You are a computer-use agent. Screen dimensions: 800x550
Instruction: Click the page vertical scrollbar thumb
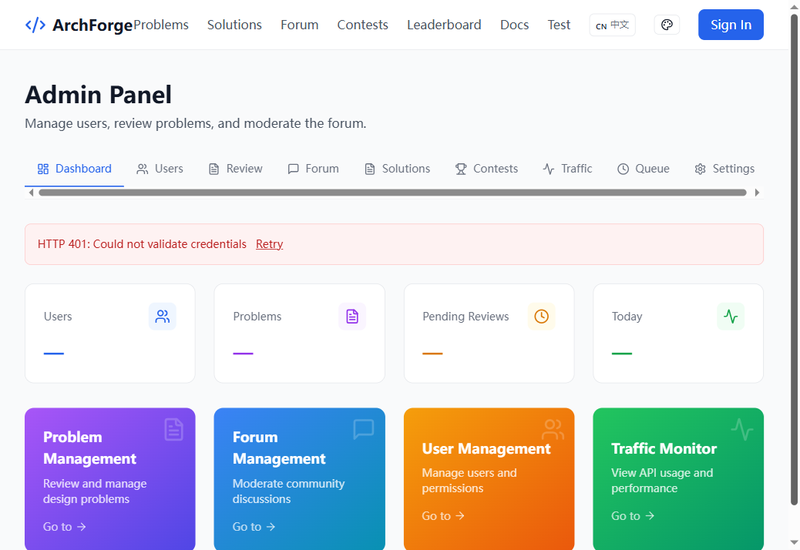[794, 259]
